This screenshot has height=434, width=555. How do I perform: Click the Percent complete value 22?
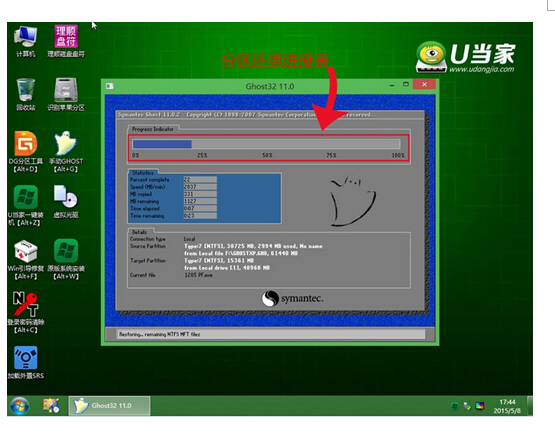200,179
